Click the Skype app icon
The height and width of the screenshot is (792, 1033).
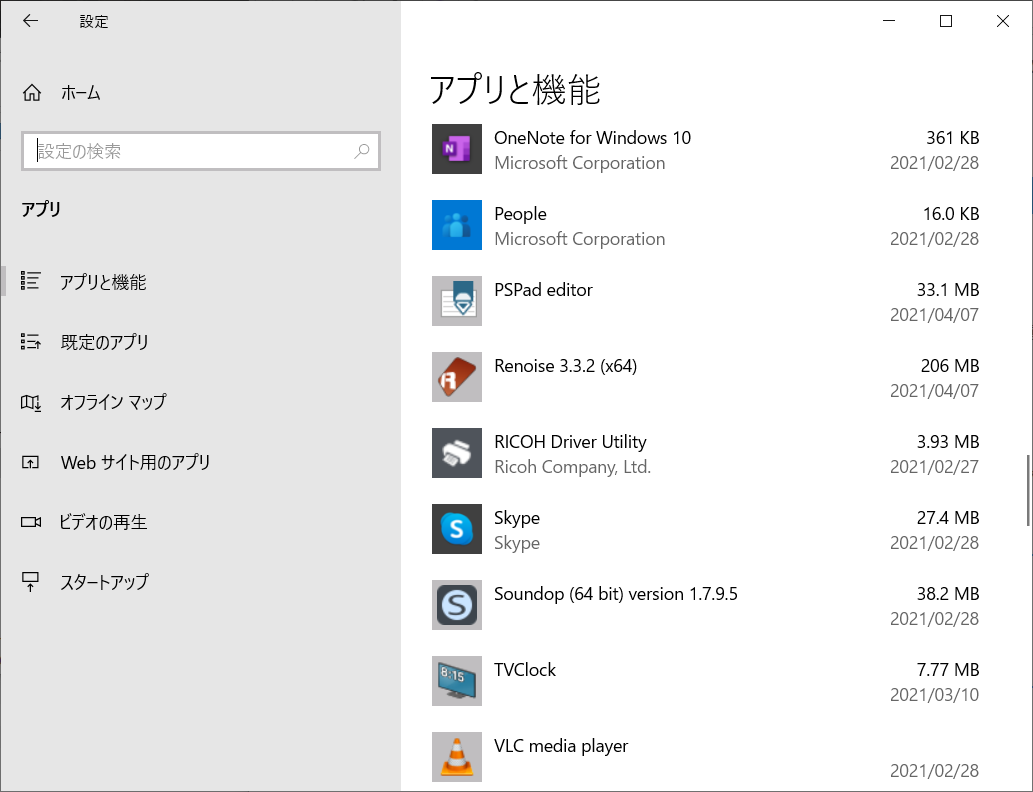coord(457,528)
